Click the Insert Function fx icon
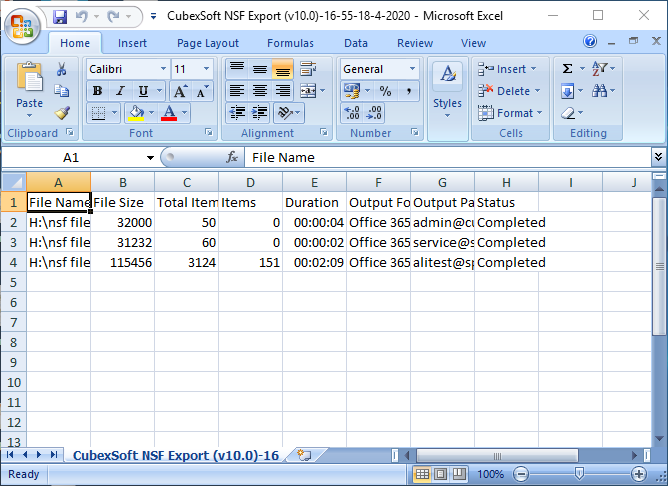The width and height of the screenshot is (668, 486). point(232,157)
